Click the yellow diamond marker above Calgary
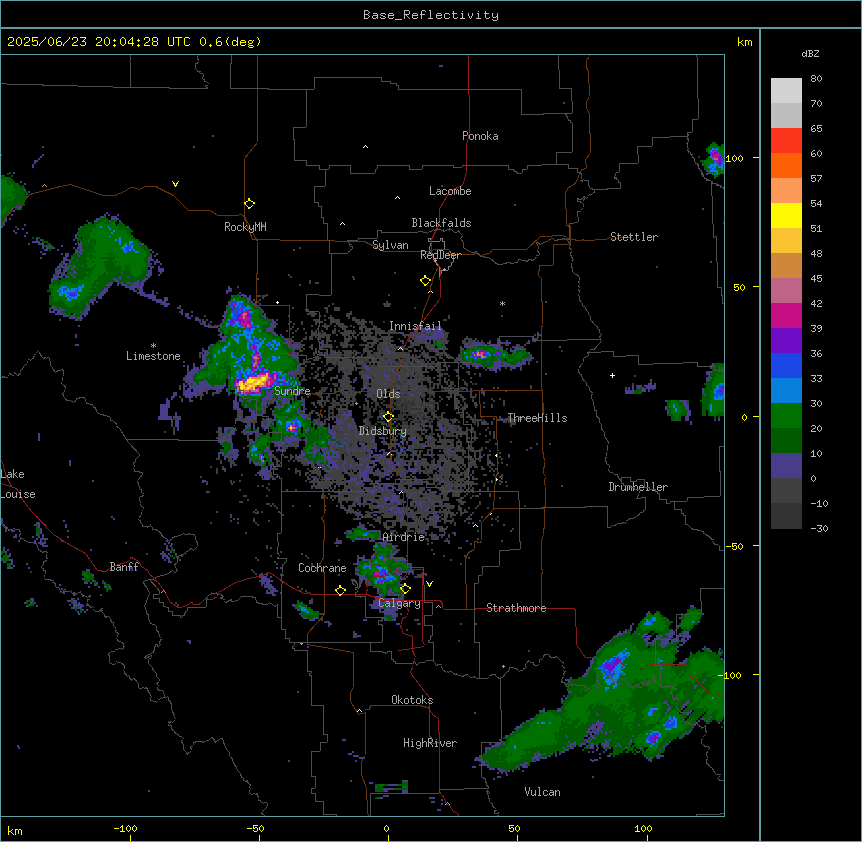The image size is (862, 842). coord(405,589)
